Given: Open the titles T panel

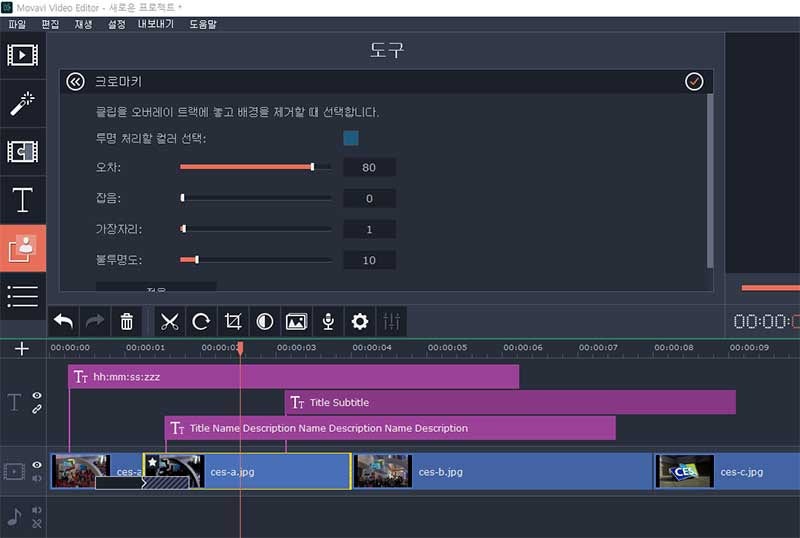Looking at the screenshot, I should (22, 200).
